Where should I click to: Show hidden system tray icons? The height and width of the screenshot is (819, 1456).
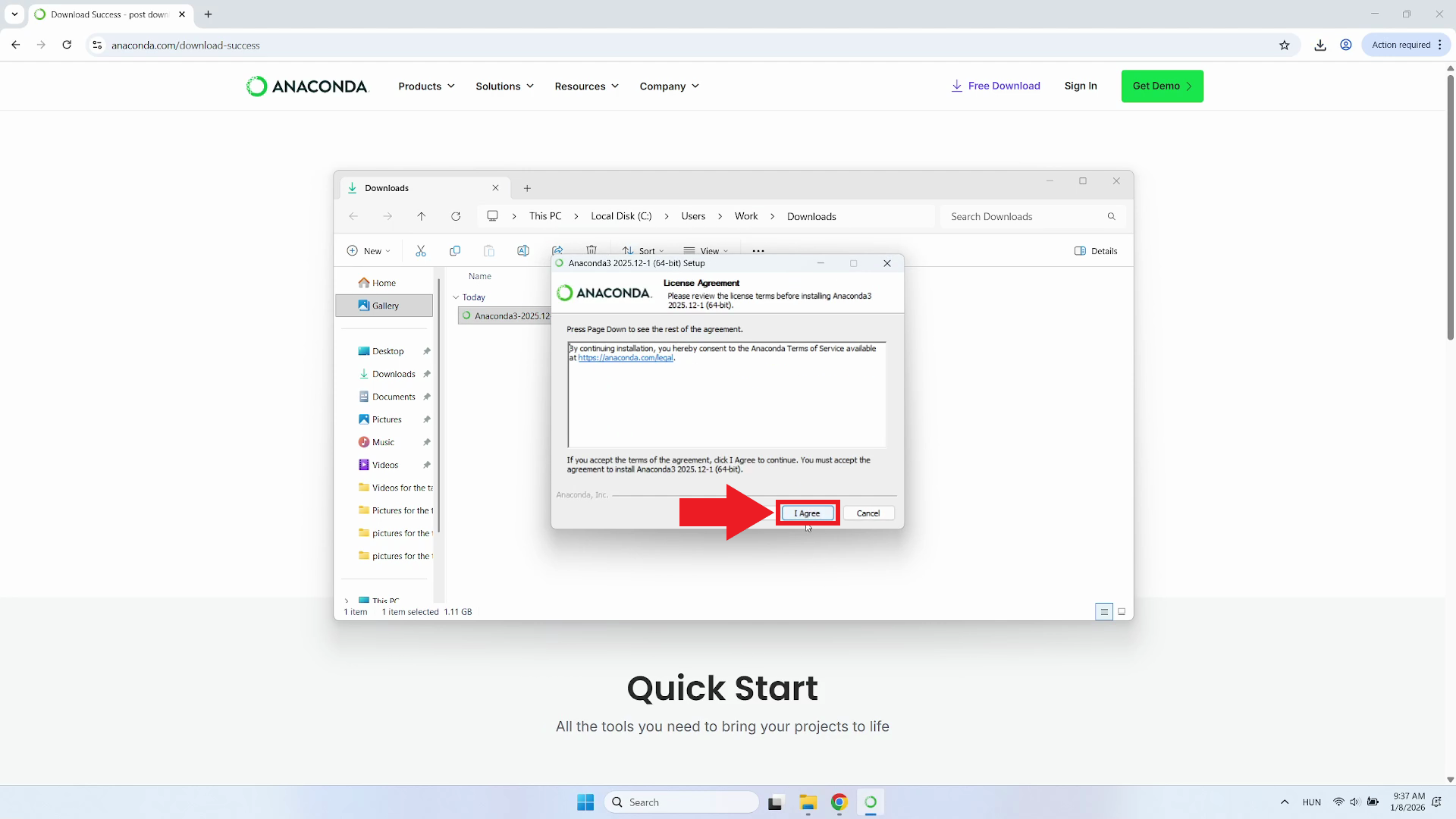(x=1285, y=802)
